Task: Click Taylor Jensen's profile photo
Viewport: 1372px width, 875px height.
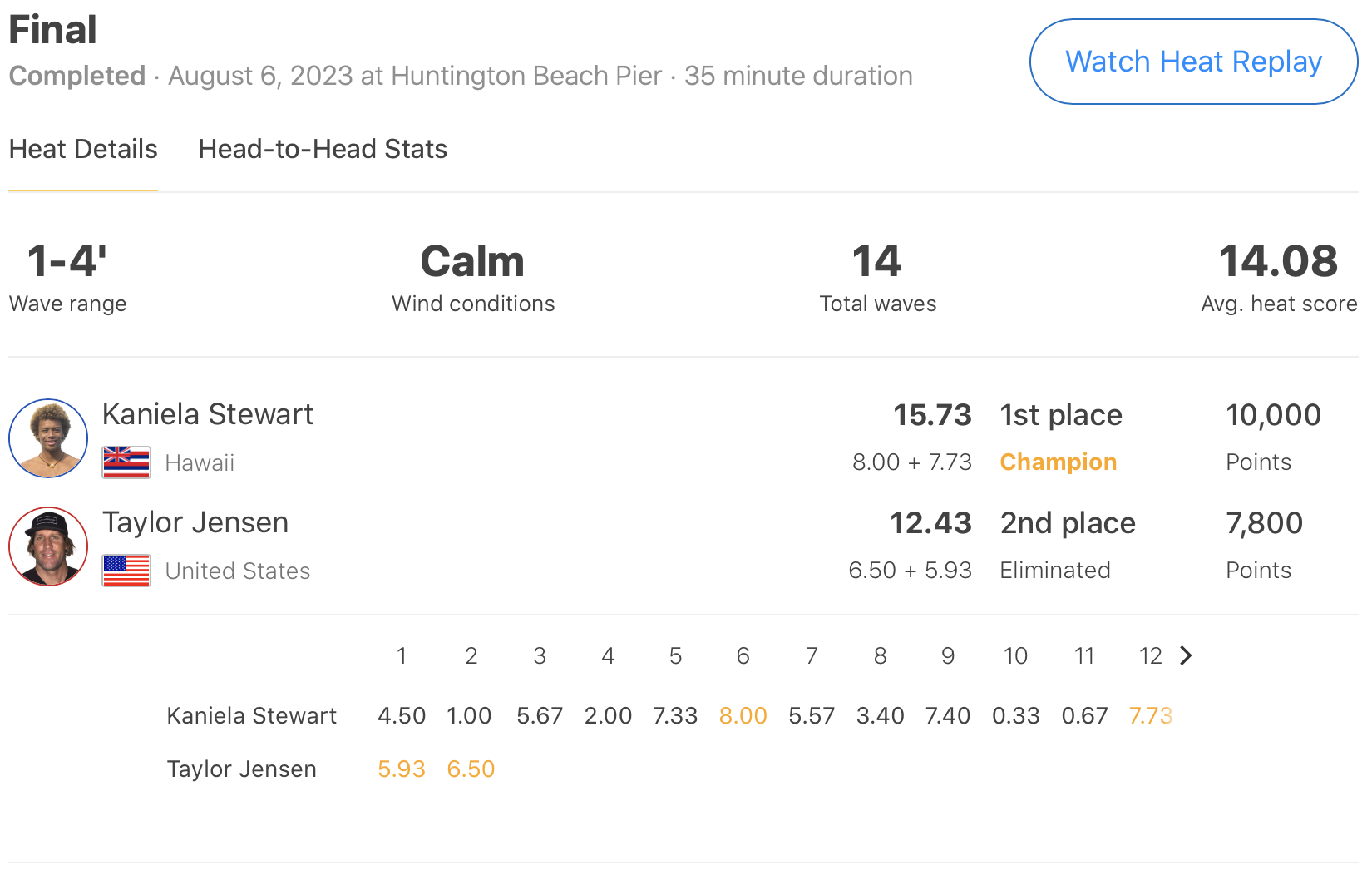Action: [48, 546]
